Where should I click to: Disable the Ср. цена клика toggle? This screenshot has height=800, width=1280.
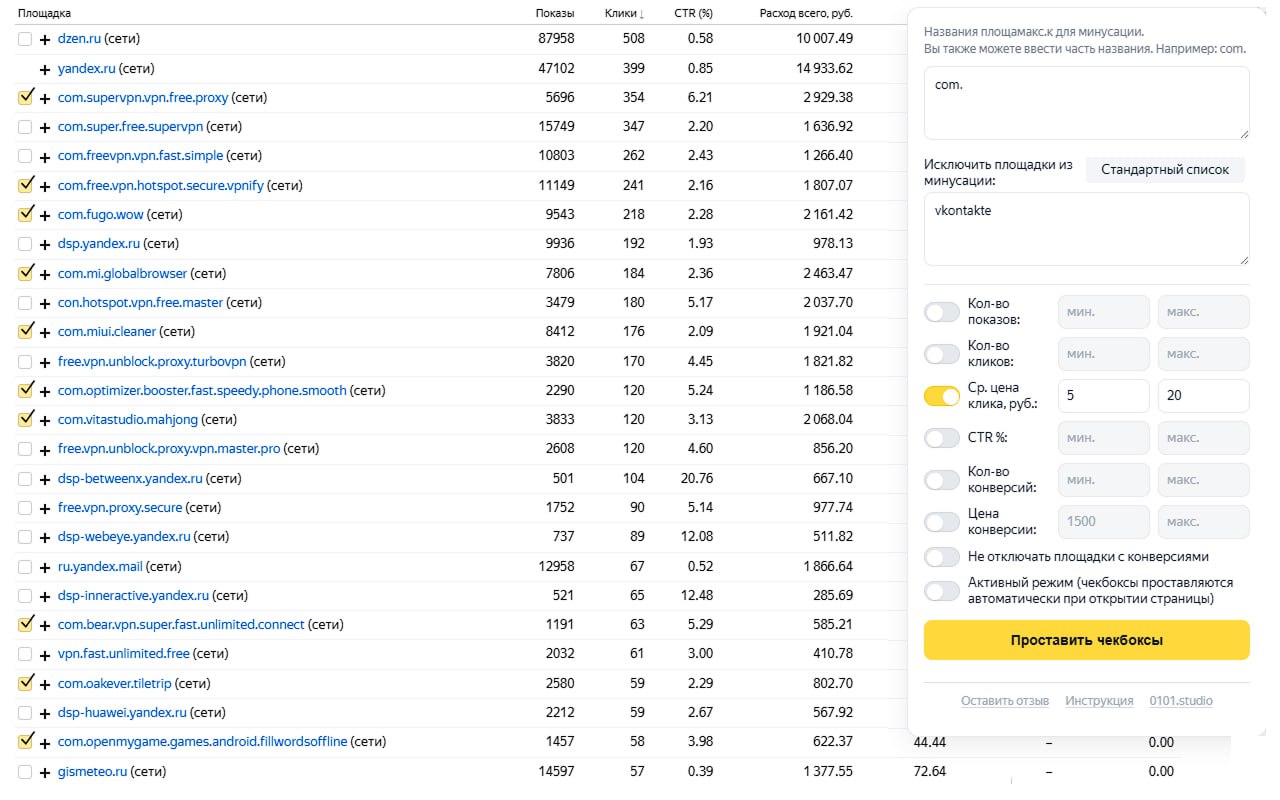(942, 396)
